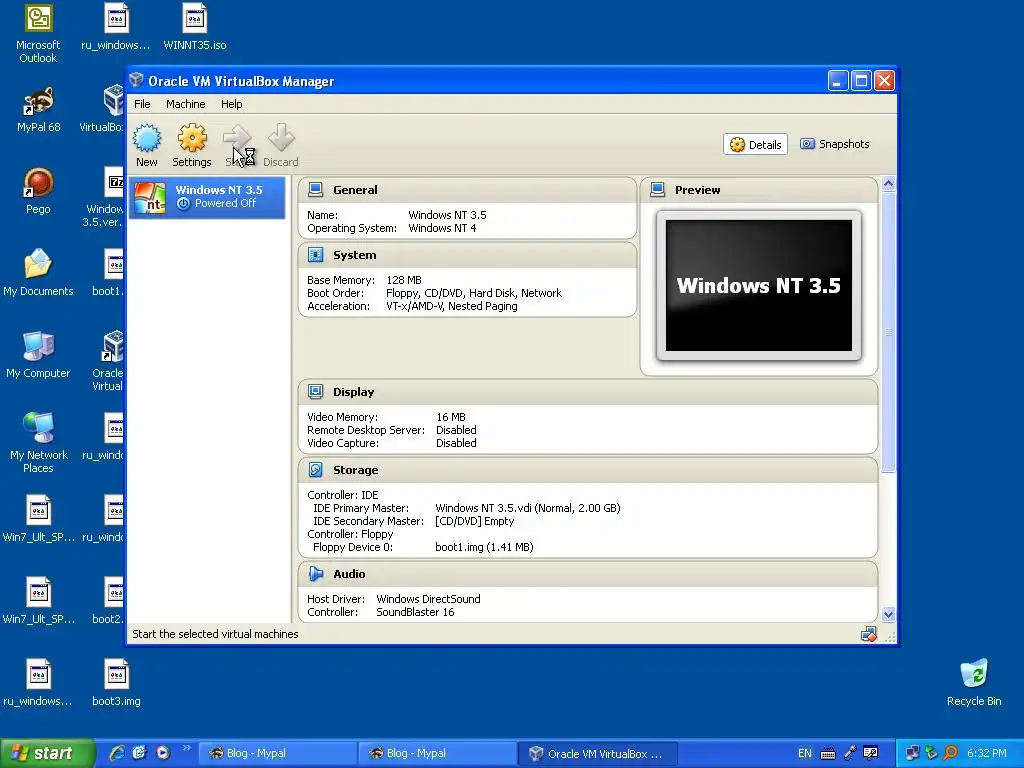Click the Audio section speaker icon
Viewport: 1024px width, 768px height.
click(315, 574)
